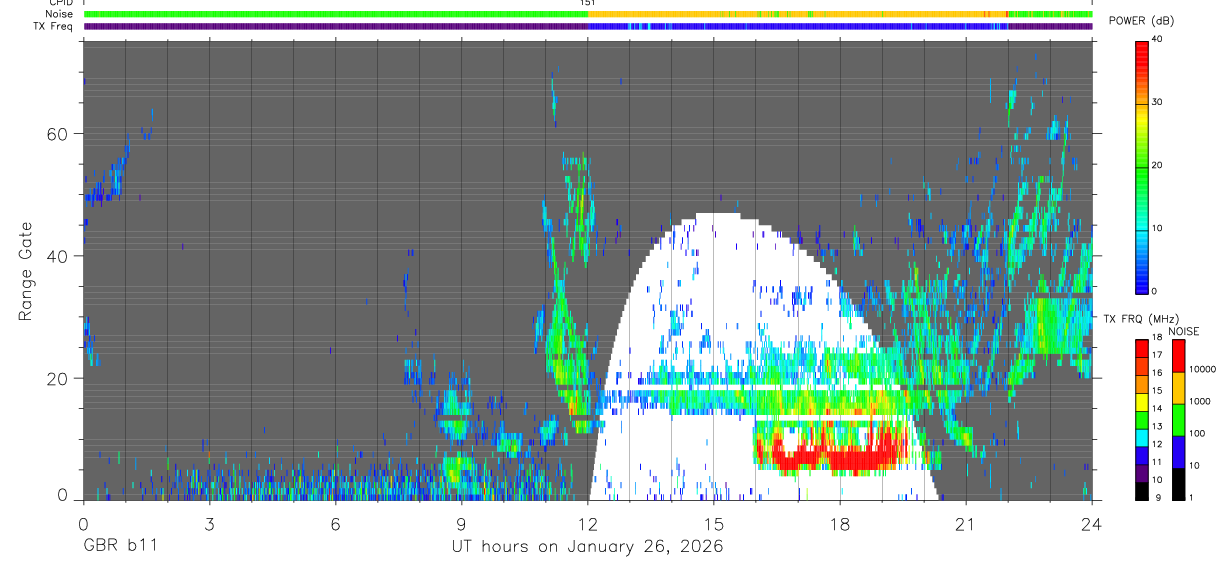Click the '10000' label on the NOISE scale
This screenshot has width=1228, height=567.
(1203, 369)
